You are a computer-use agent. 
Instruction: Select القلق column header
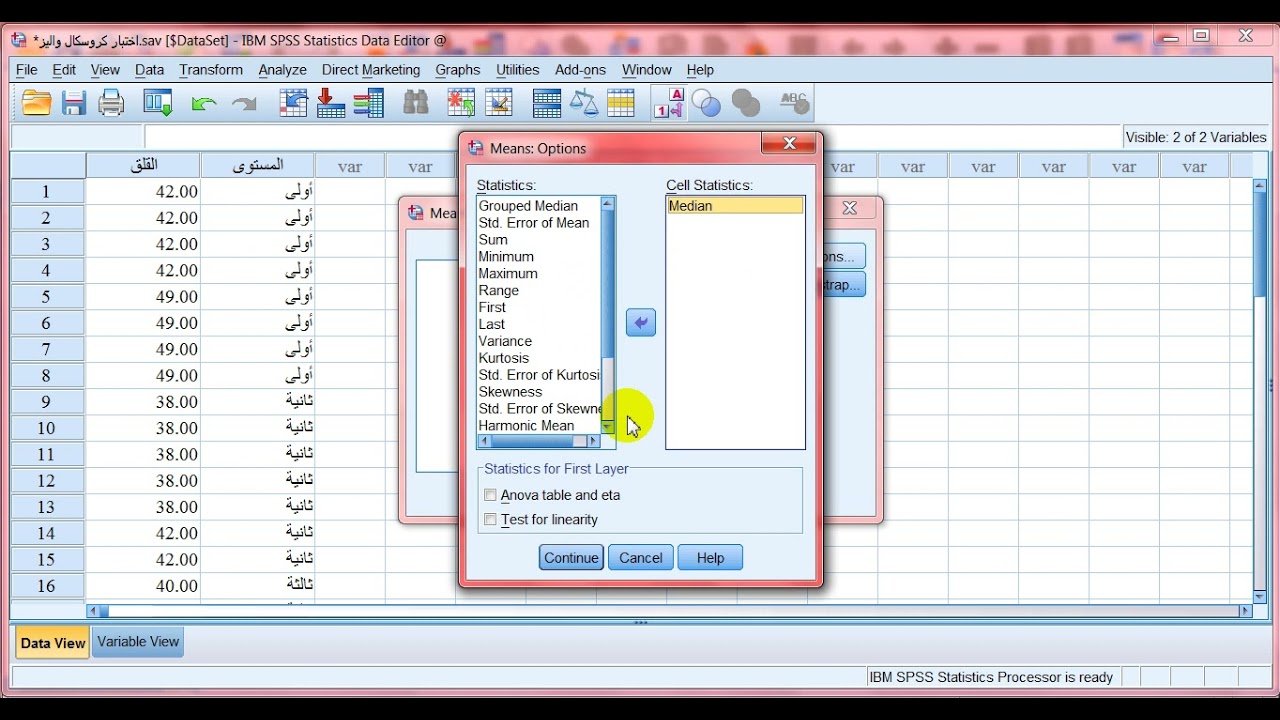tap(143, 166)
